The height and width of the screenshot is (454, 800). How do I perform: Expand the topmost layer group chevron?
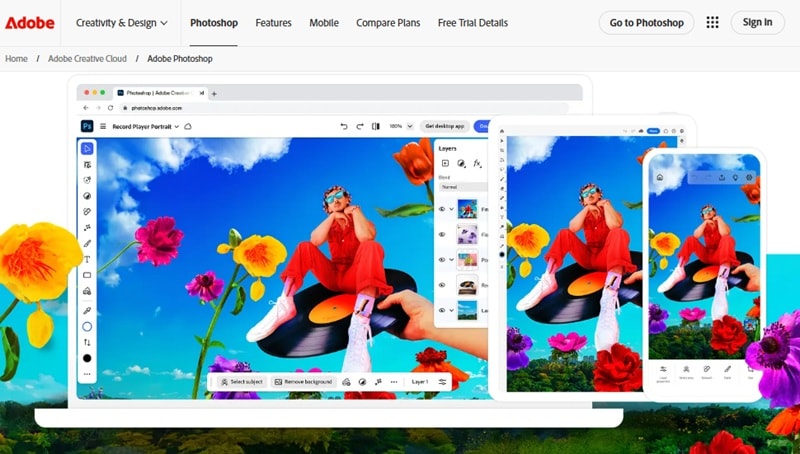(x=452, y=209)
